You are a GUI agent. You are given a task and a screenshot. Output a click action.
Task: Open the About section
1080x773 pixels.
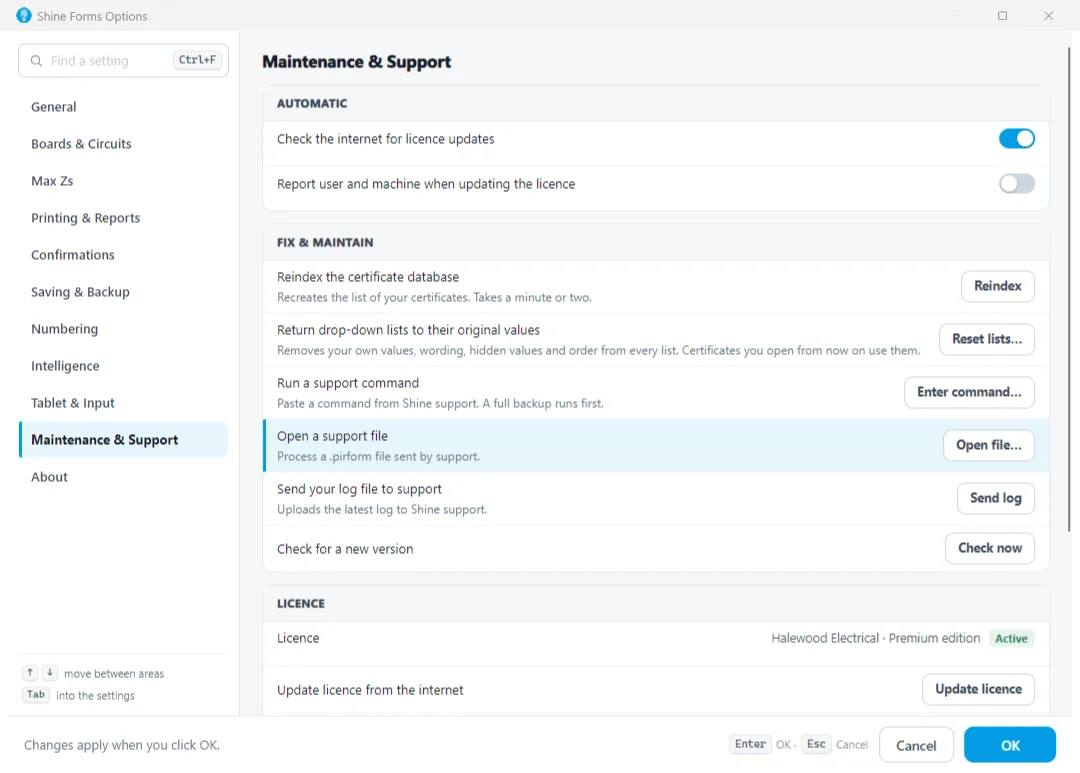(123, 477)
